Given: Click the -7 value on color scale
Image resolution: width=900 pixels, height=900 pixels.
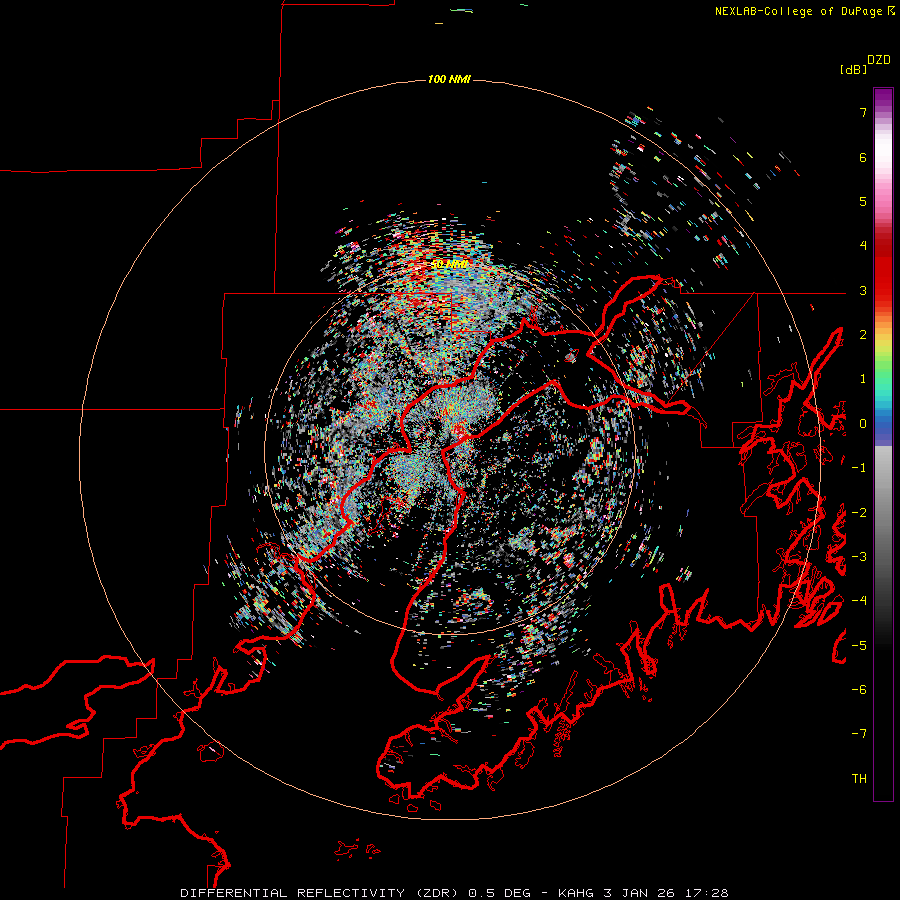Looking at the screenshot, I should (x=859, y=734).
